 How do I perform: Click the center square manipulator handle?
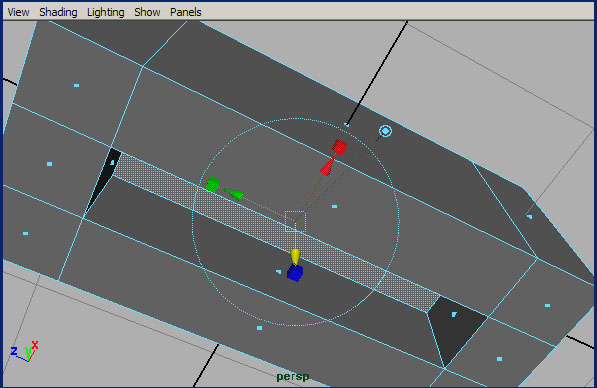(x=295, y=221)
